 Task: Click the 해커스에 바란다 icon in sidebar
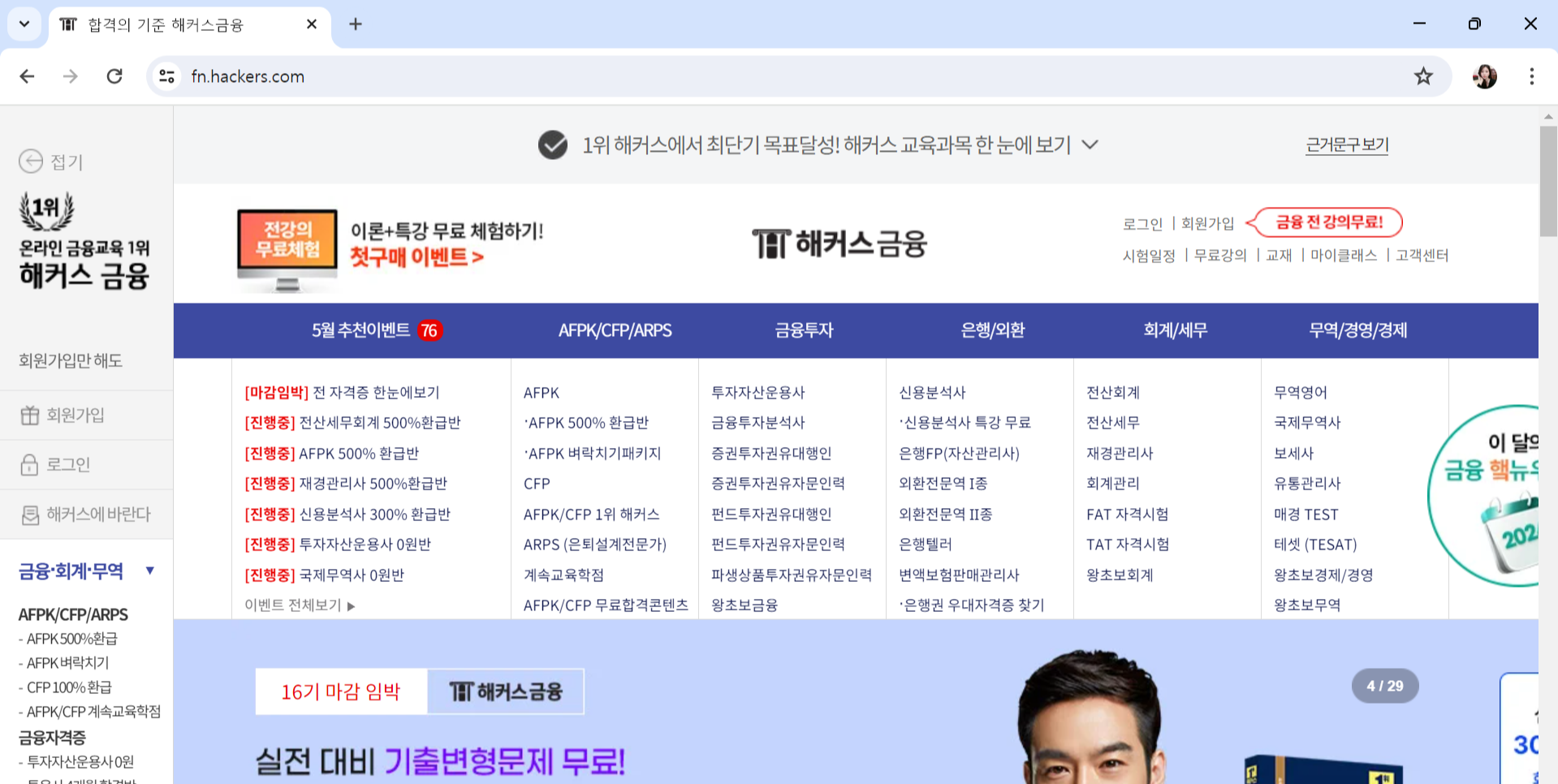coord(30,515)
